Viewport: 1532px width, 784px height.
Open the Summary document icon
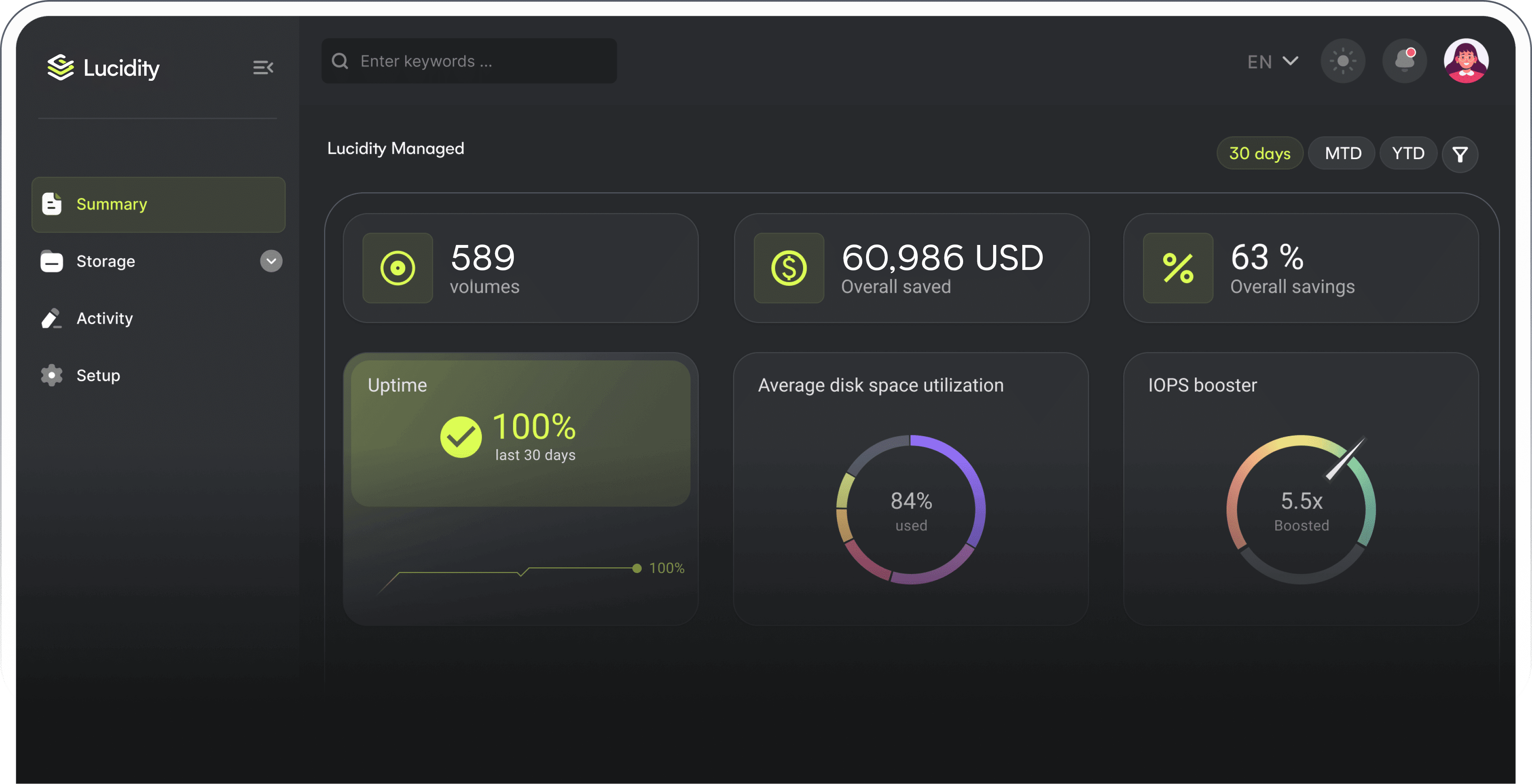pyautogui.click(x=52, y=204)
